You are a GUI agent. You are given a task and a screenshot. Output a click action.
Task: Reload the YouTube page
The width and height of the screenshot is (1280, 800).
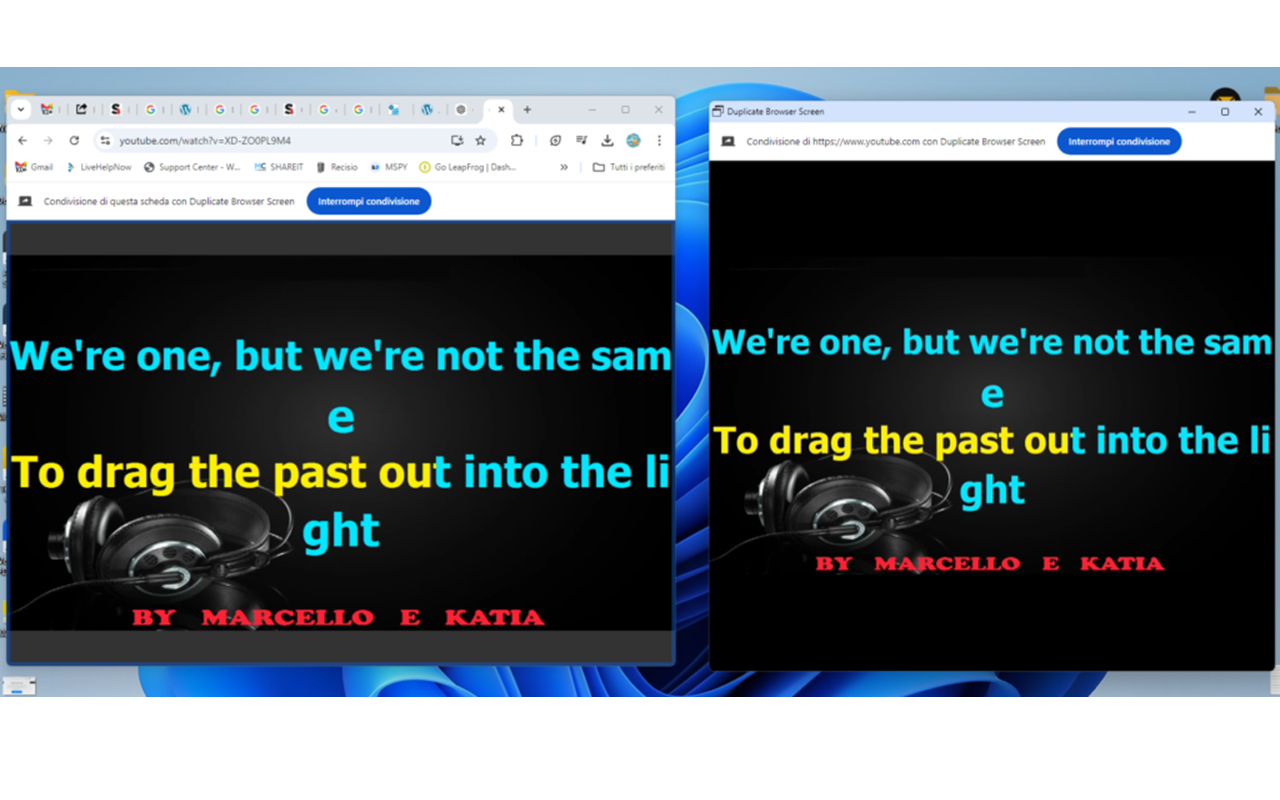click(x=73, y=141)
